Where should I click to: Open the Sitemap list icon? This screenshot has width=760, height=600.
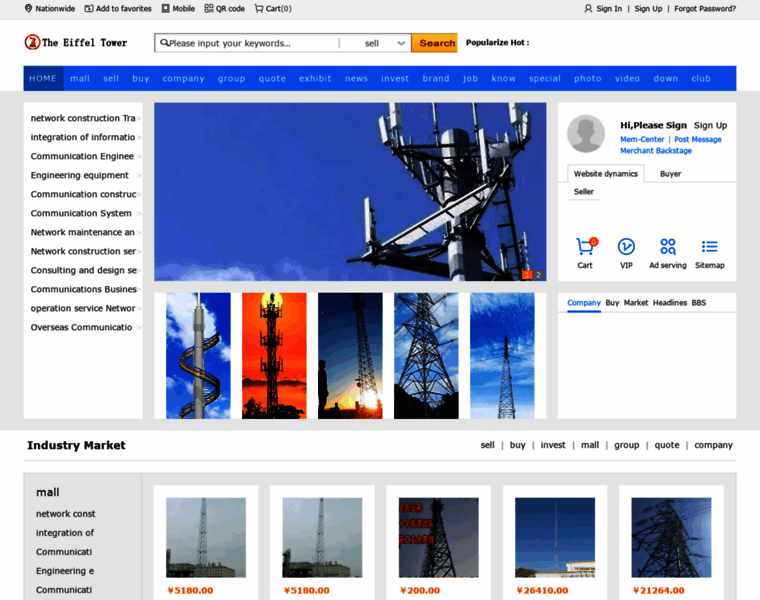[x=710, y=247]
